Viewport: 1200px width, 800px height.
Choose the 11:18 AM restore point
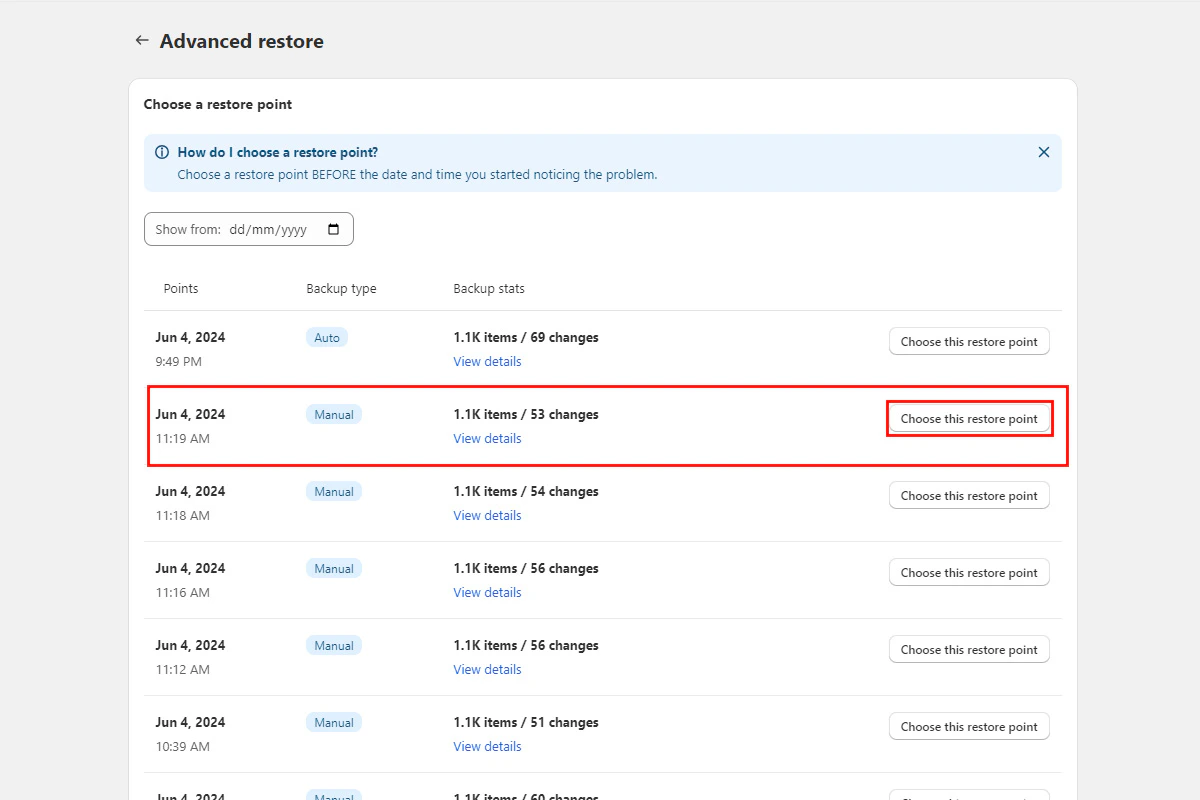tap(968, 495)
